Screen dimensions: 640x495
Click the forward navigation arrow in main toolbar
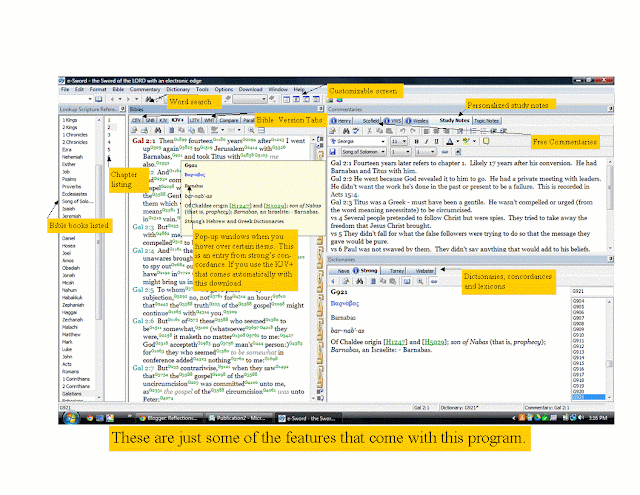click(128, 99)
